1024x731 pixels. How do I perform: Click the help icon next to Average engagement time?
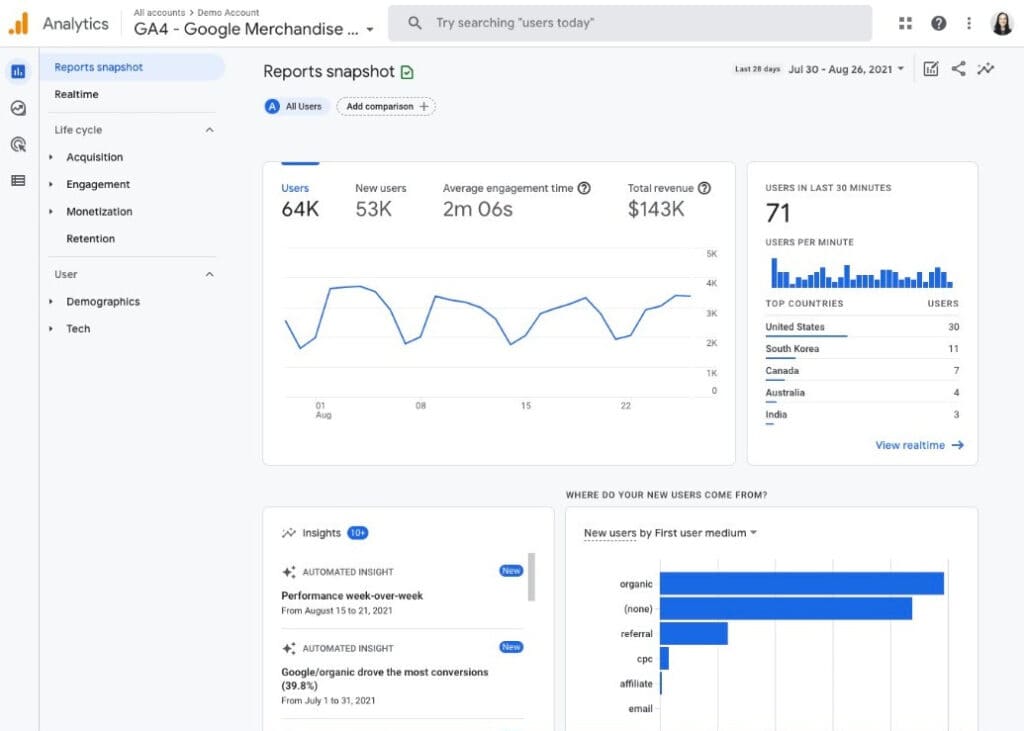tap(584, 188)
